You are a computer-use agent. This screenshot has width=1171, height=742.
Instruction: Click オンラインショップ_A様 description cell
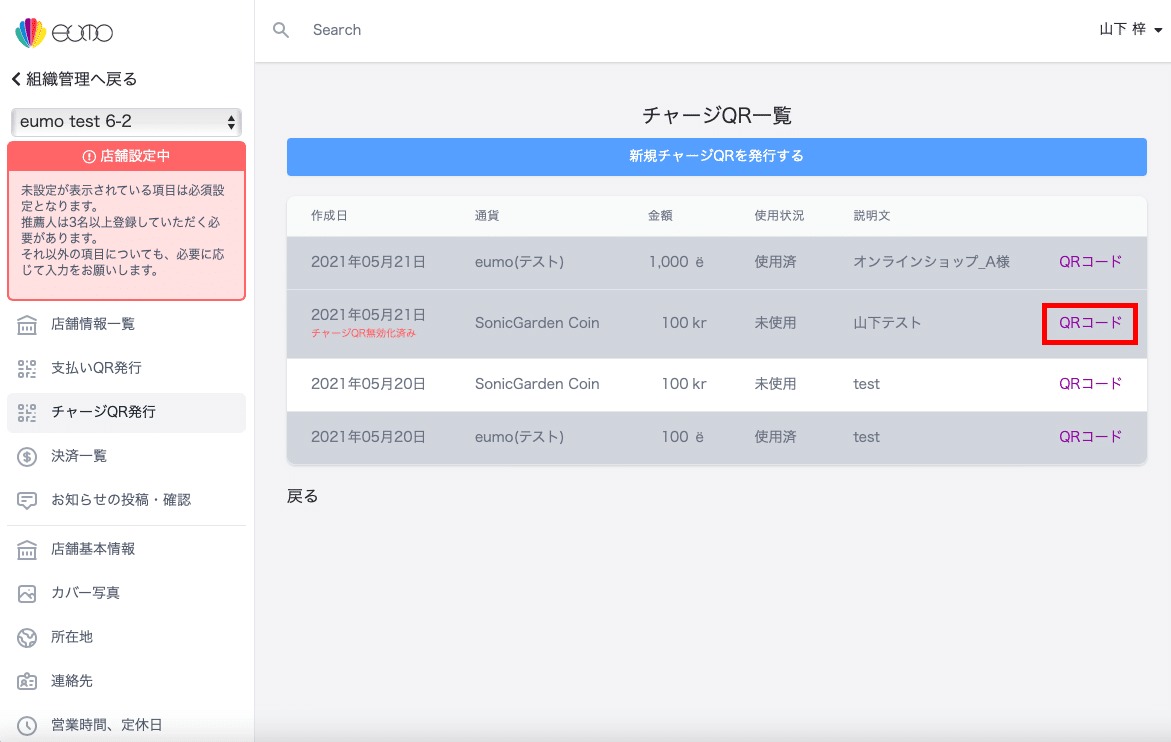click(931, 262)
